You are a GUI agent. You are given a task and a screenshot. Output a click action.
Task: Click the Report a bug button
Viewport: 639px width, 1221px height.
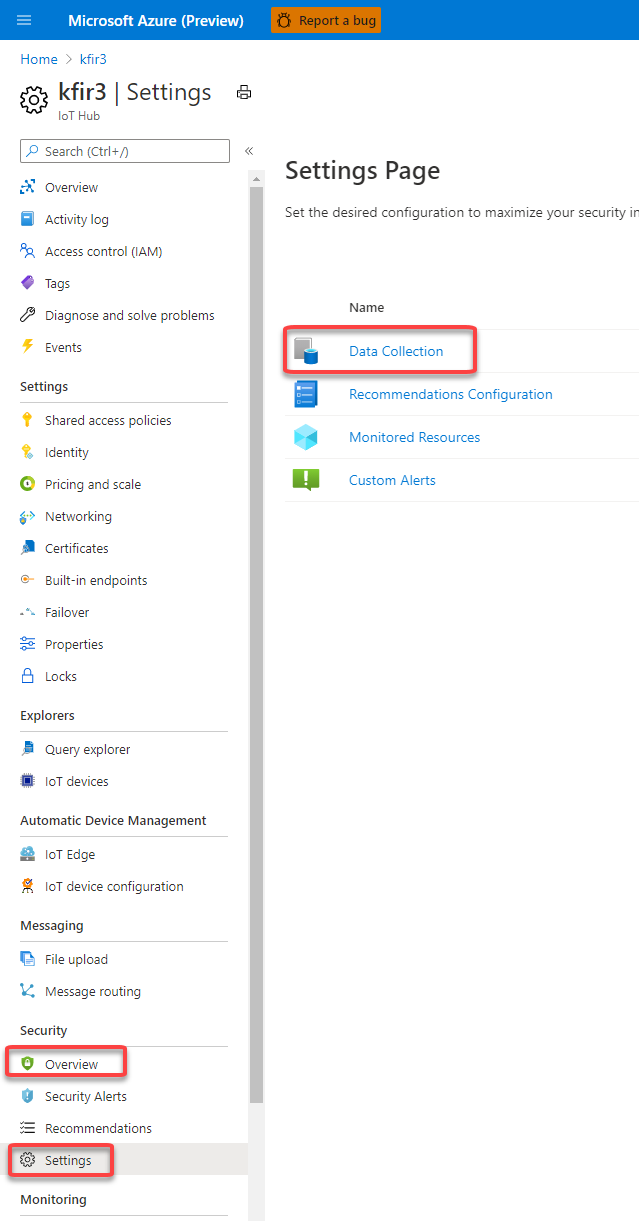326,20
